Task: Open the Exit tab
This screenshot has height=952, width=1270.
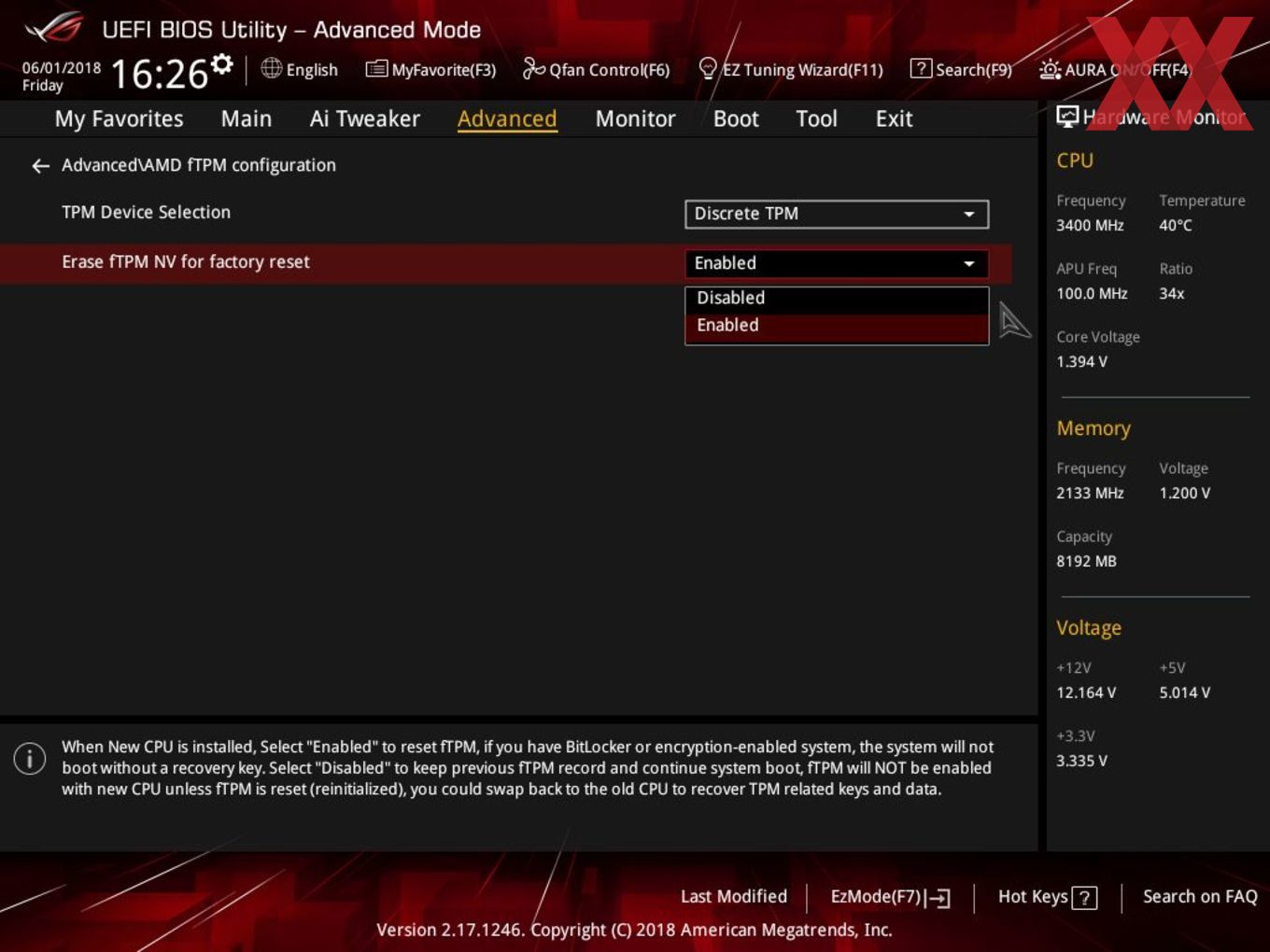Action: pos(894,119)
